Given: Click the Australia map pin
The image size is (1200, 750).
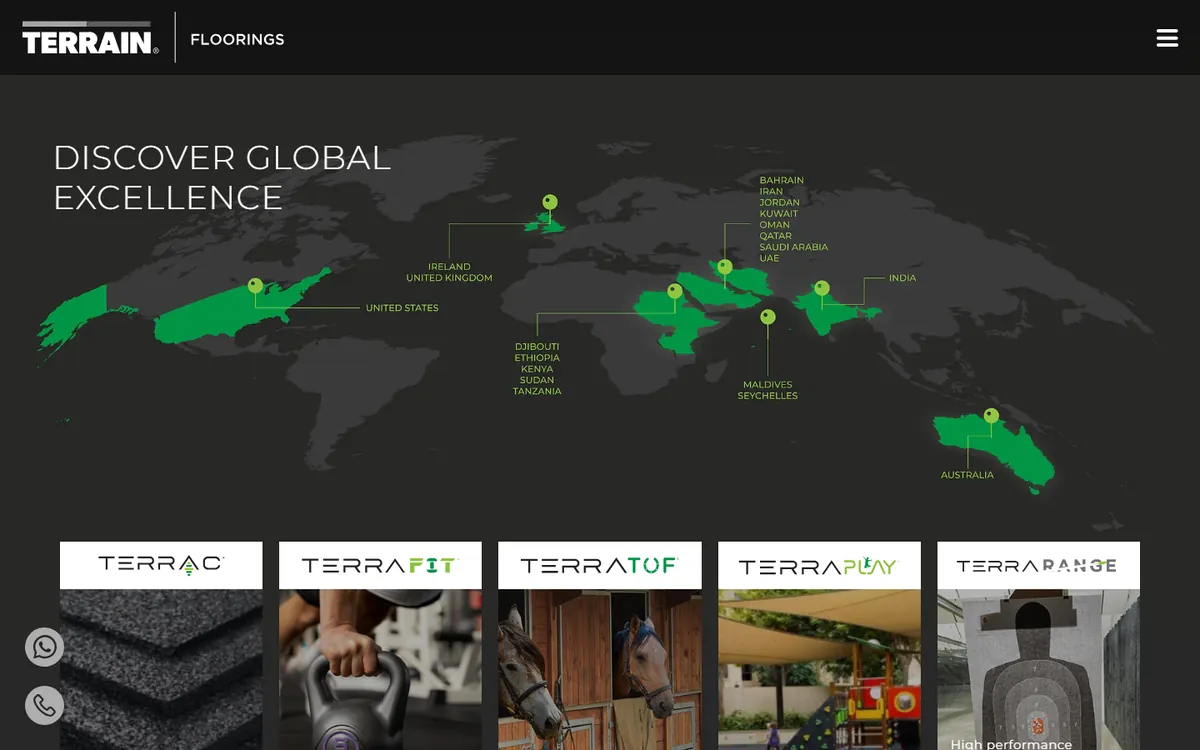Looking at the screenshot, I should click(991, 415).
